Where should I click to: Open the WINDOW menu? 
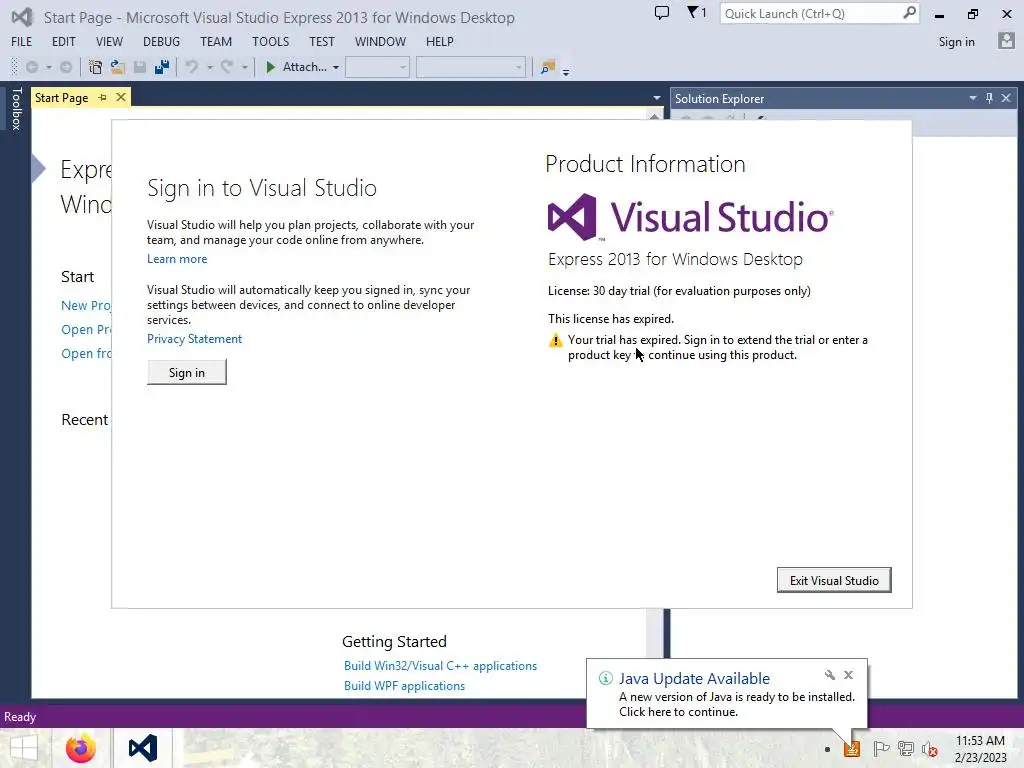coord(380,41)
